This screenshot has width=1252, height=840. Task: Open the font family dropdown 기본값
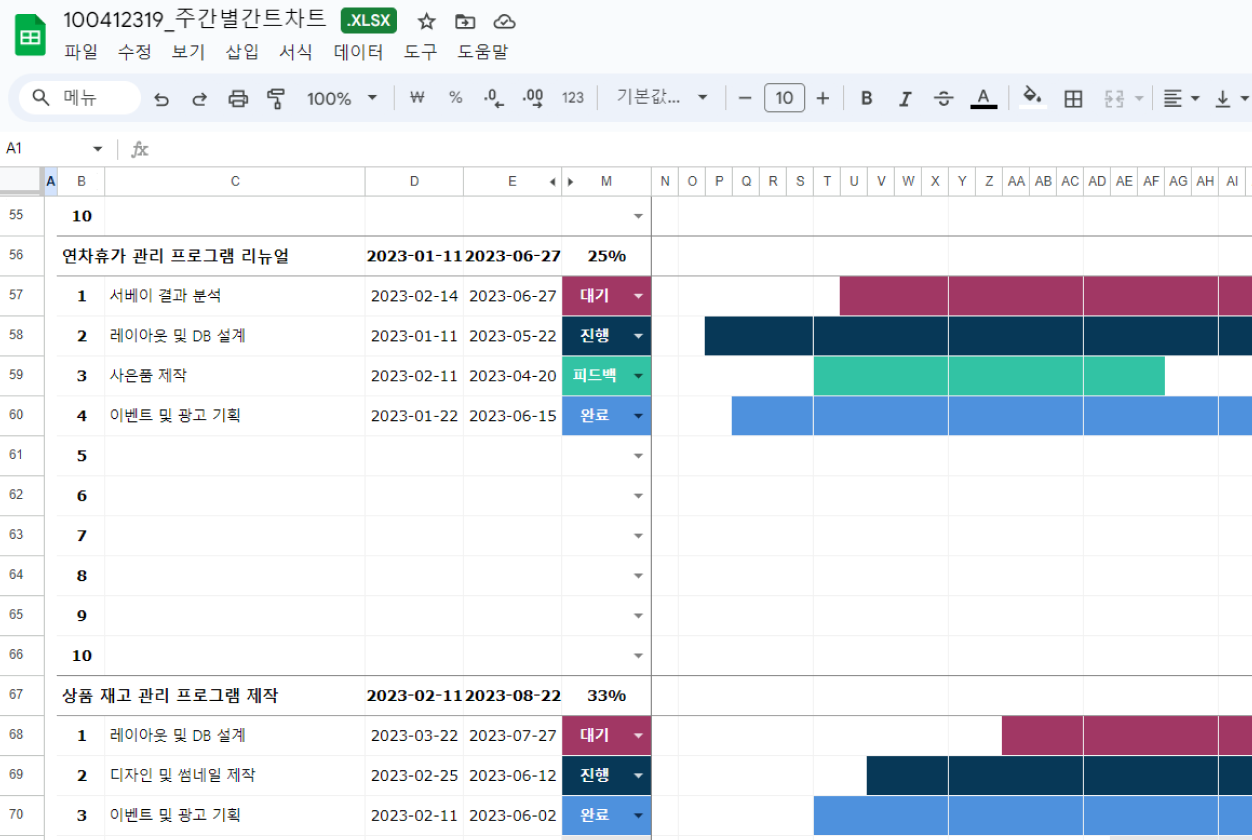click(x=662, y=98)
